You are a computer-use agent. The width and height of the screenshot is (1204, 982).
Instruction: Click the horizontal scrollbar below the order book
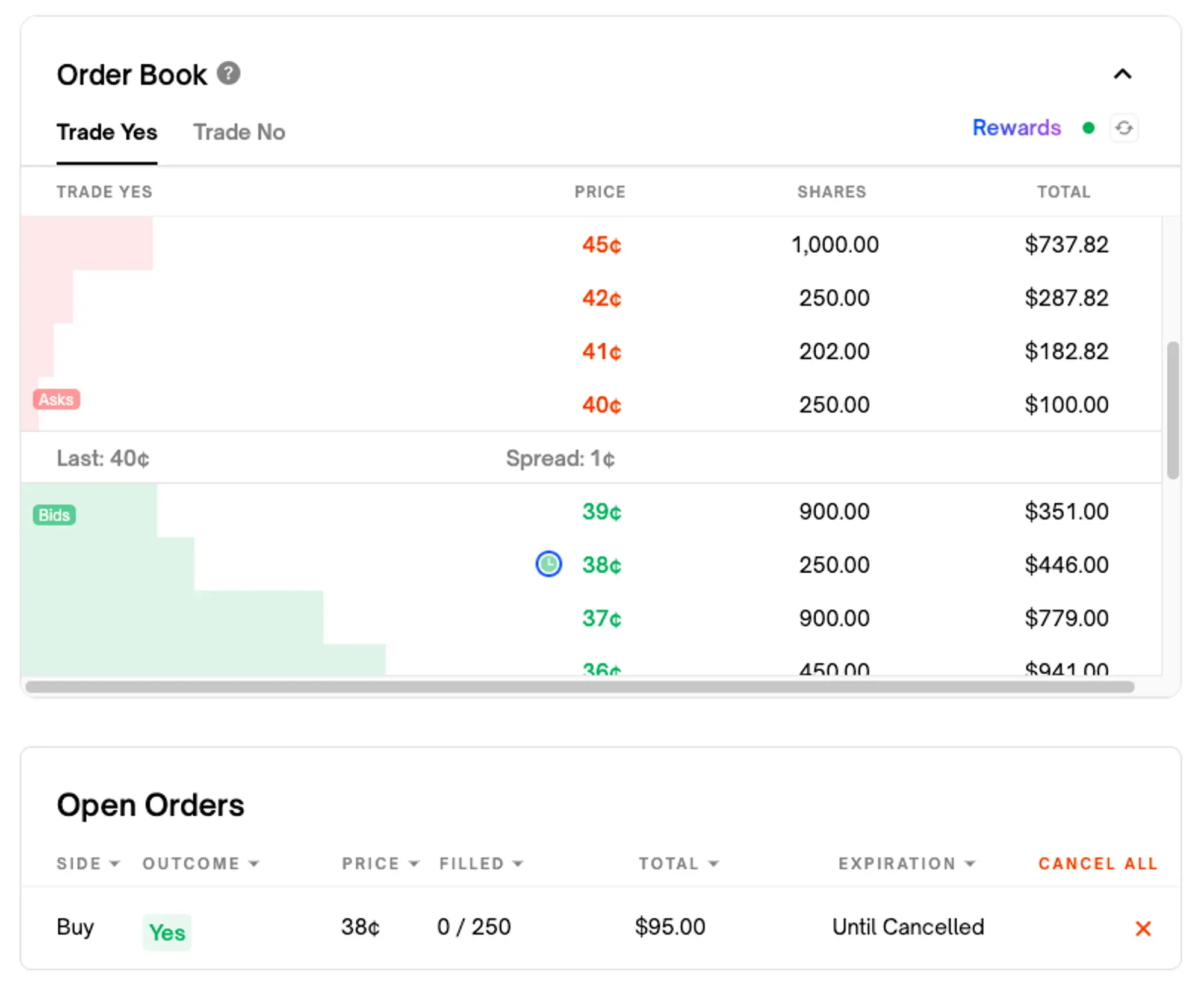tap(579, 687)
